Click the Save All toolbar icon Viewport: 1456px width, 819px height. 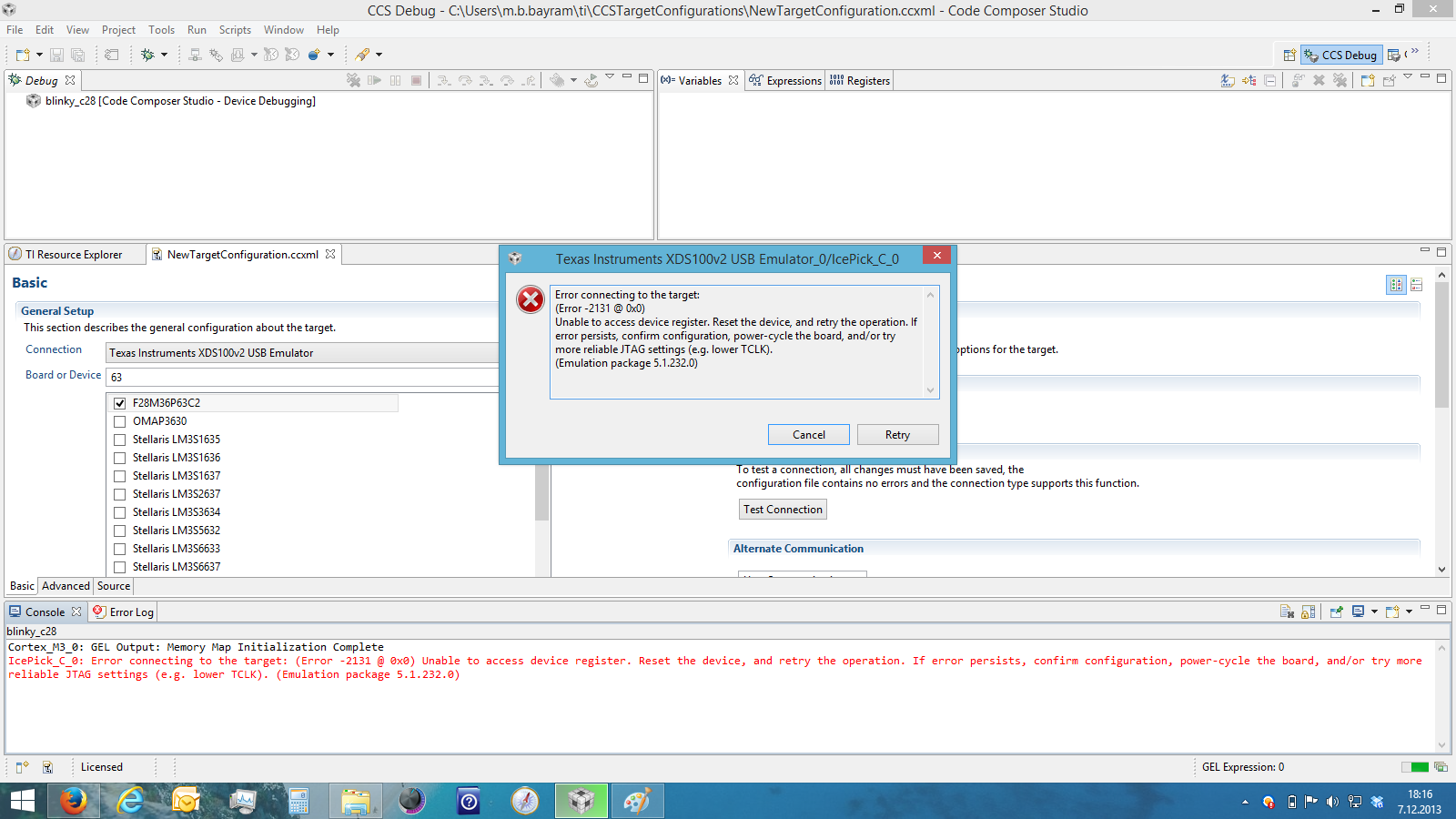78,55
